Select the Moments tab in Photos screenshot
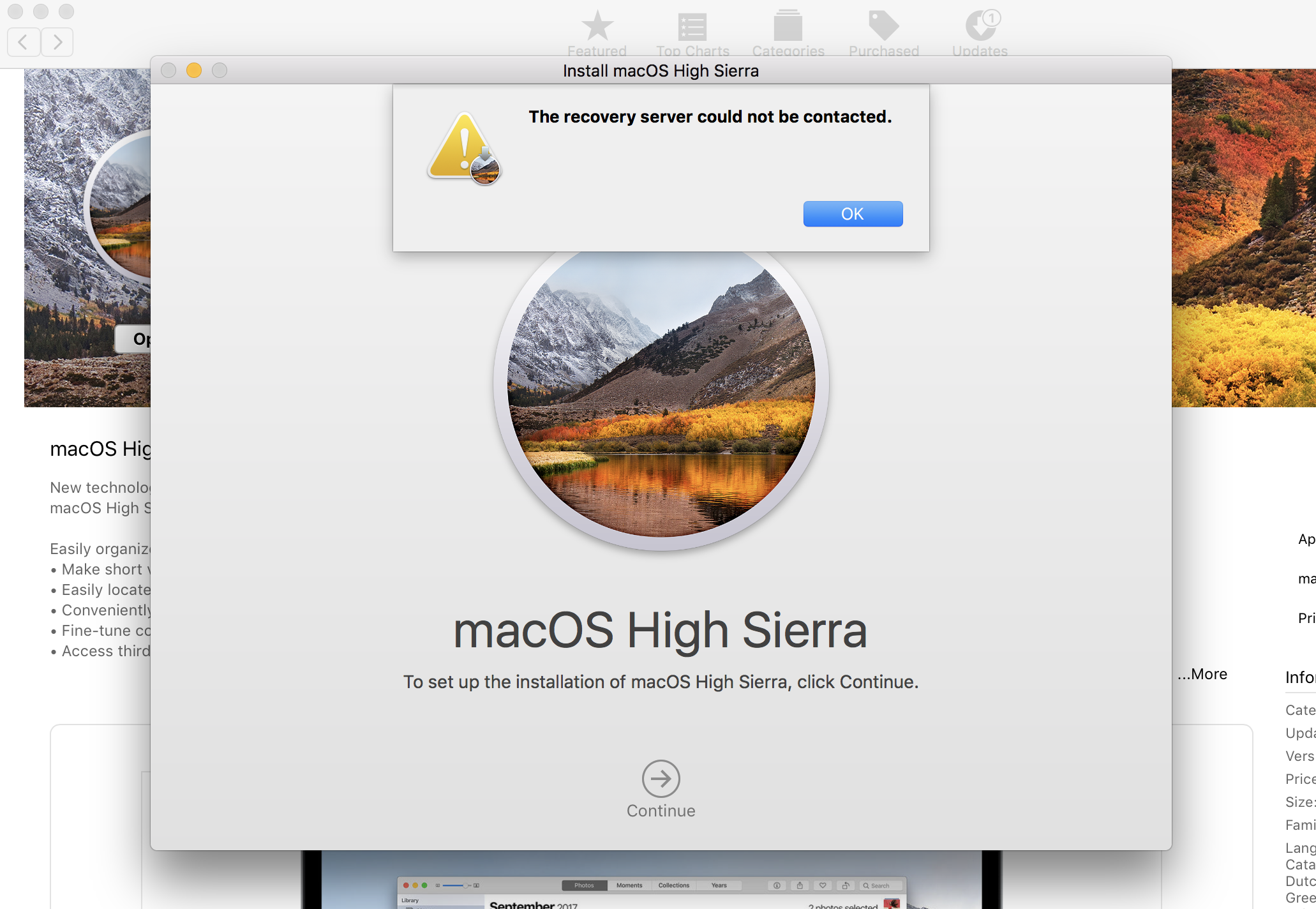 click(x=629, y=885)
